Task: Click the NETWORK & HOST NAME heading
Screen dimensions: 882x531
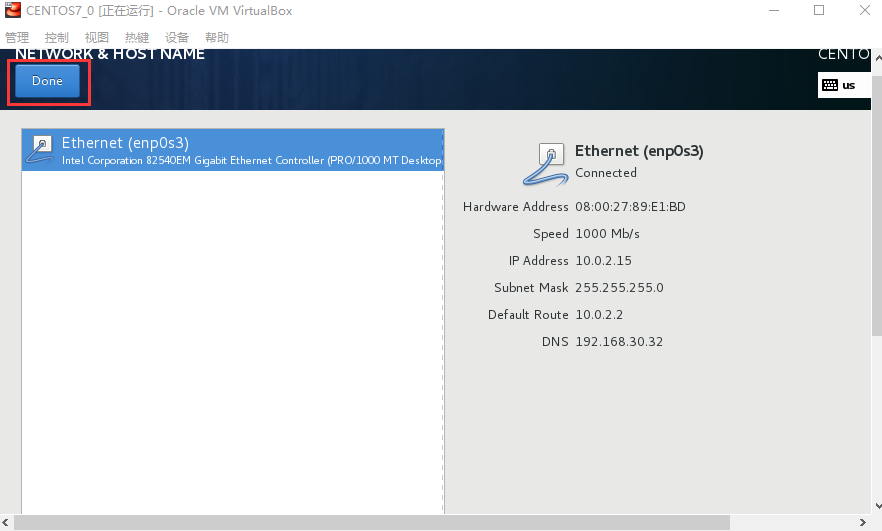Action: coord(110,54)
